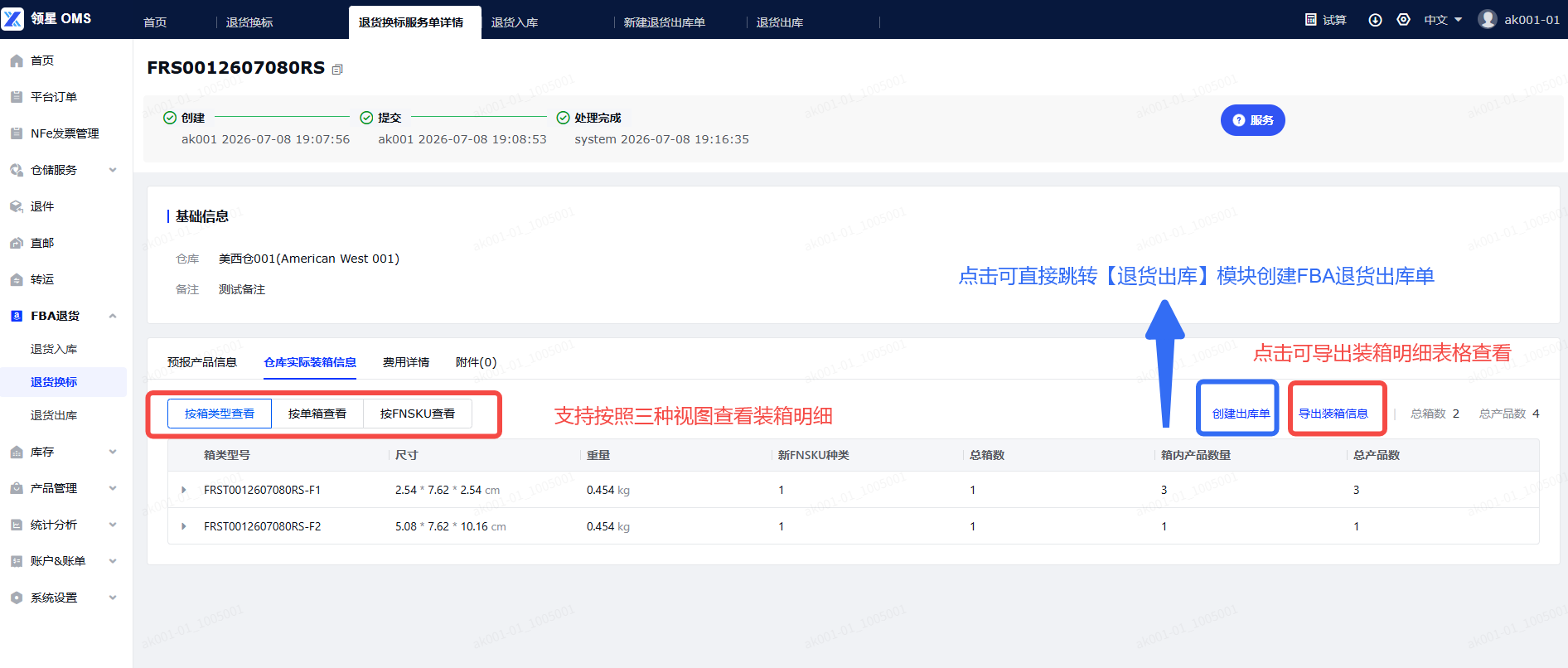
Task: Click the 导出装箱信息 link
Action: point(1333,414)
